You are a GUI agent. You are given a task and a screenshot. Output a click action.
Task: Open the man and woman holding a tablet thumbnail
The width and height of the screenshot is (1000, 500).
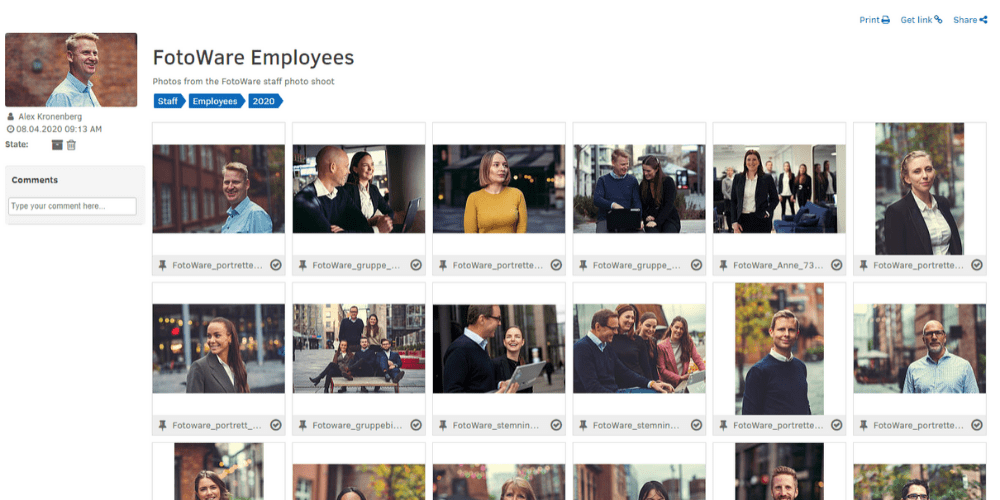(x=499, y=349)
